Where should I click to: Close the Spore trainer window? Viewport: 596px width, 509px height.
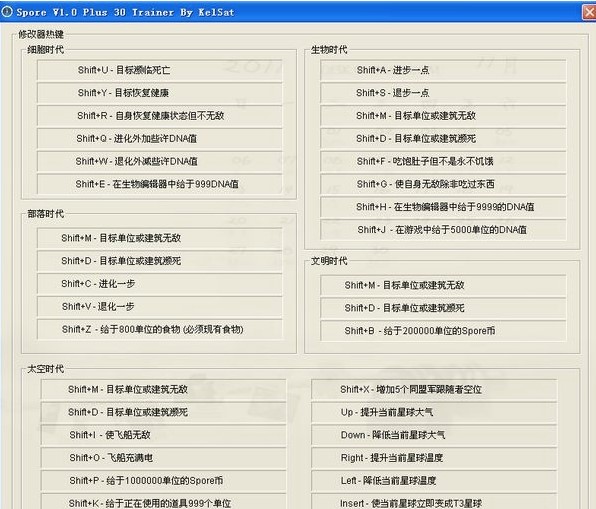(x=589, y=12)
